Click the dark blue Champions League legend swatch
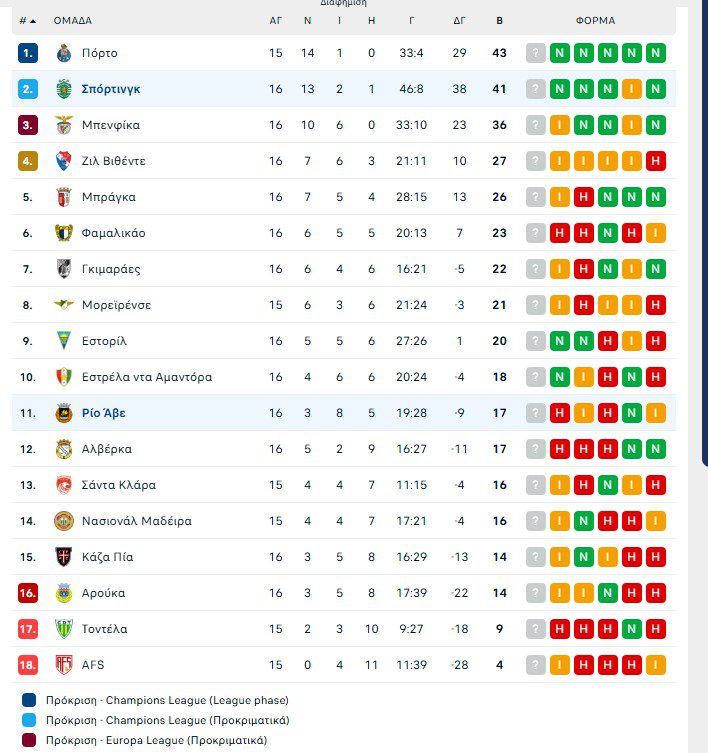Viewport: 708px width, 753px height. coord(27,700)
